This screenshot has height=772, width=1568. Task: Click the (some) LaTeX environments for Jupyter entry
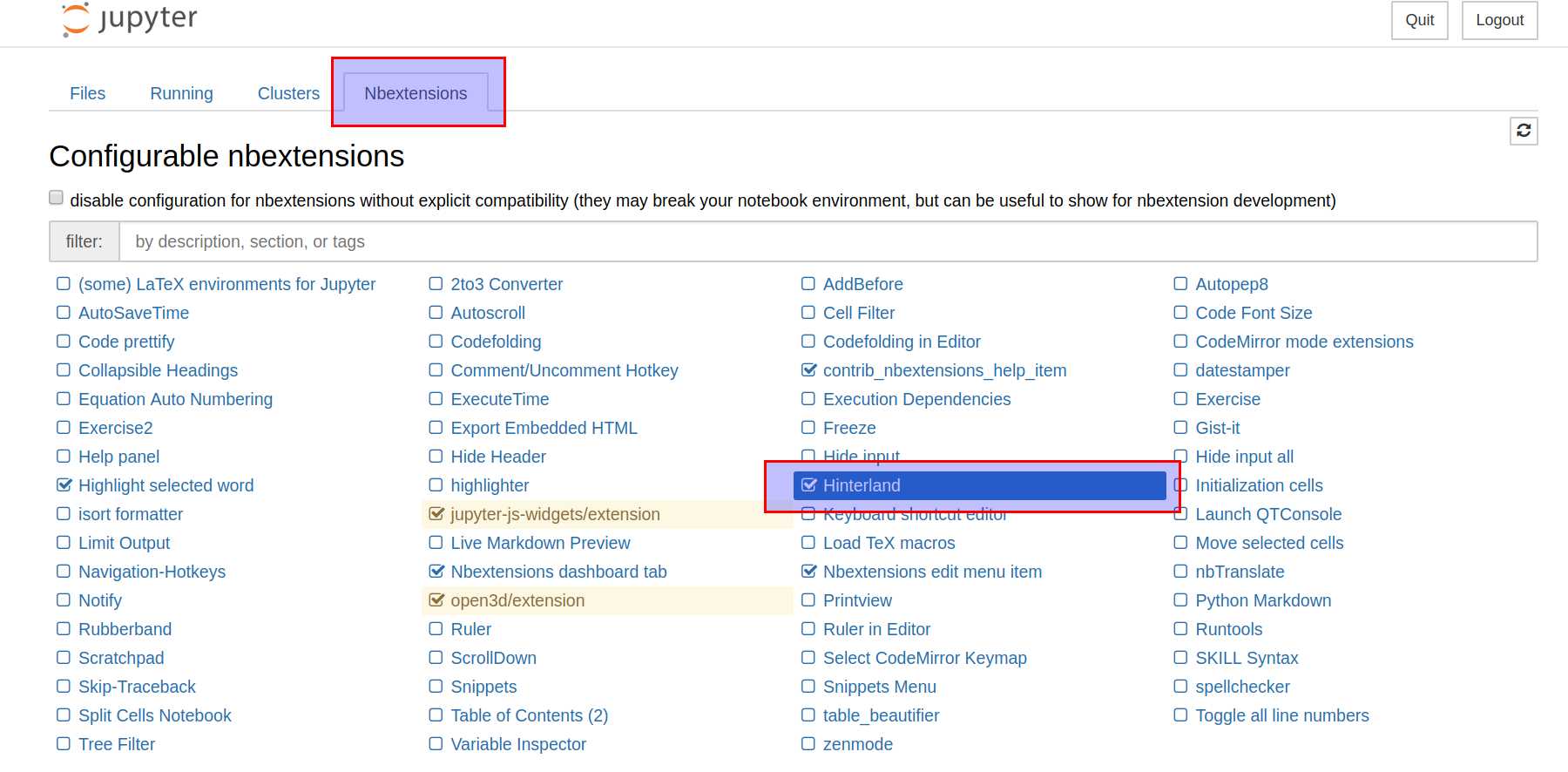point(226,284)
